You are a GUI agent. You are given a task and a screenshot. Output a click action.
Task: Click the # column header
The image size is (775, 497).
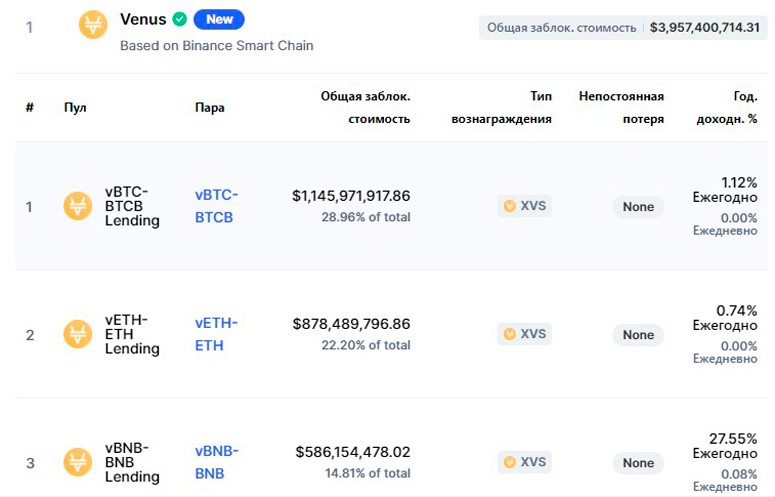tap(30, 107)
